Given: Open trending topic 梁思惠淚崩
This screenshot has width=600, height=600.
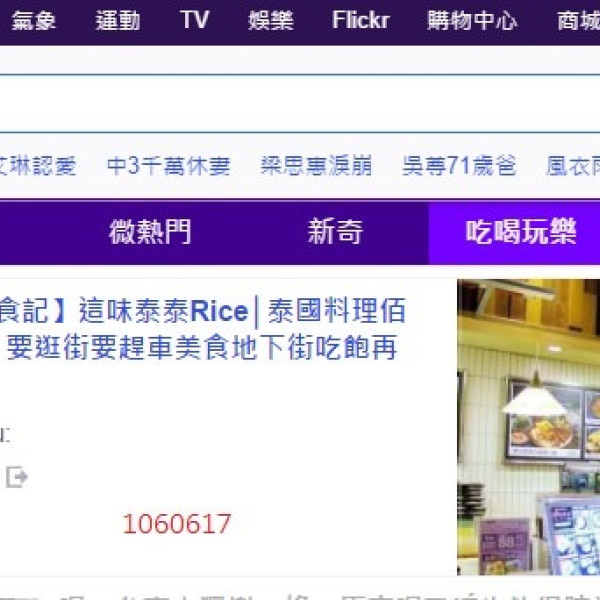Looking at the screenshot, I should (x=316, y=166).
